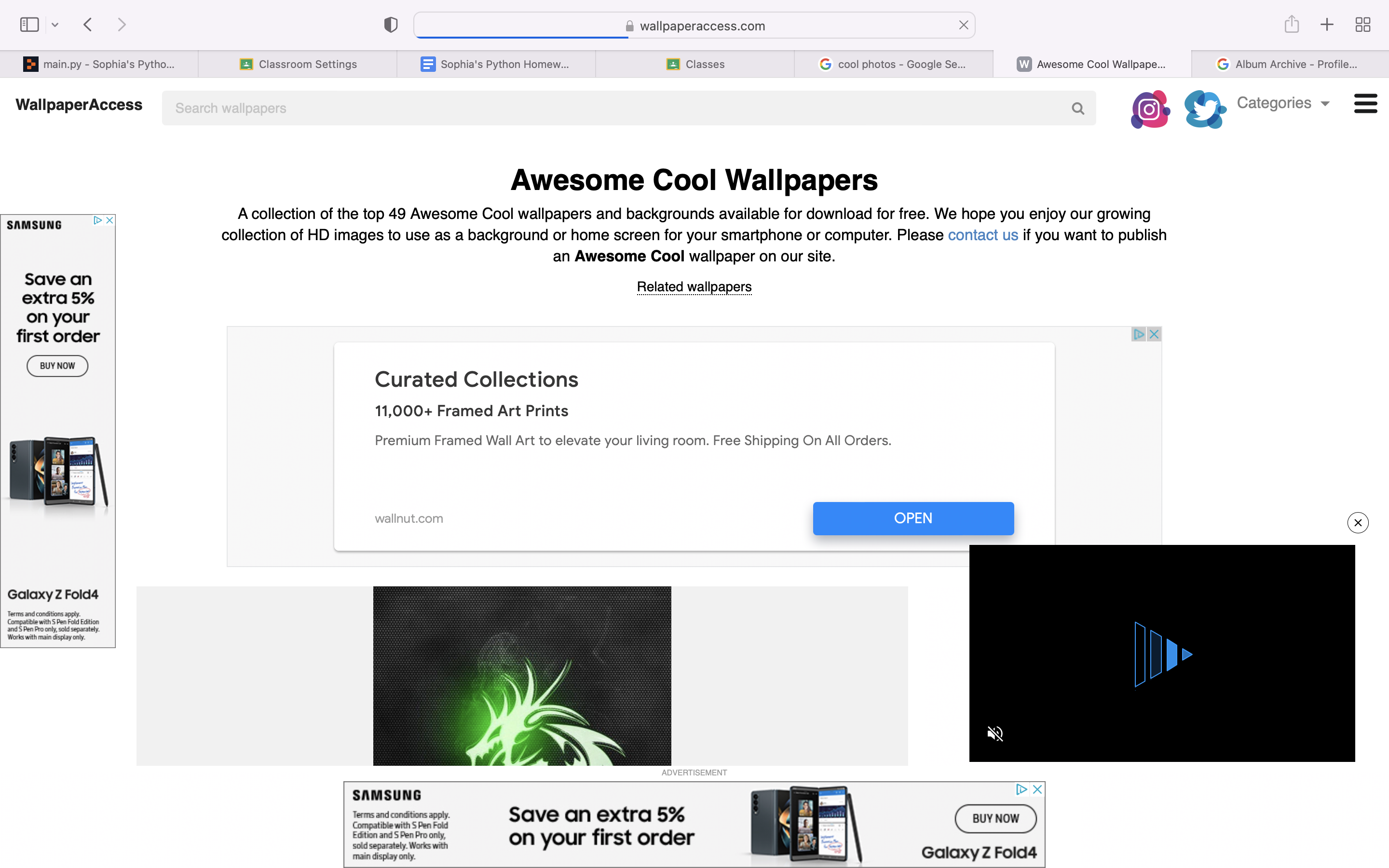Click the new tab plus icon
The height and width of the screenshot is (868, 1389).
tap(1327, 25)
